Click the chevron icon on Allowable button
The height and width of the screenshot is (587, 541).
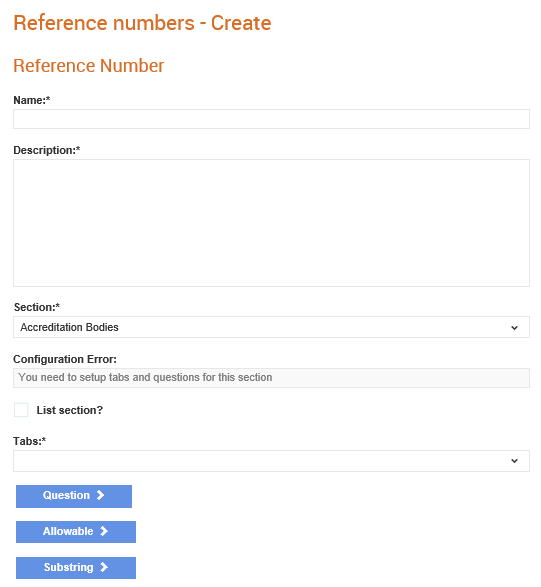click(x=104, y=531)
